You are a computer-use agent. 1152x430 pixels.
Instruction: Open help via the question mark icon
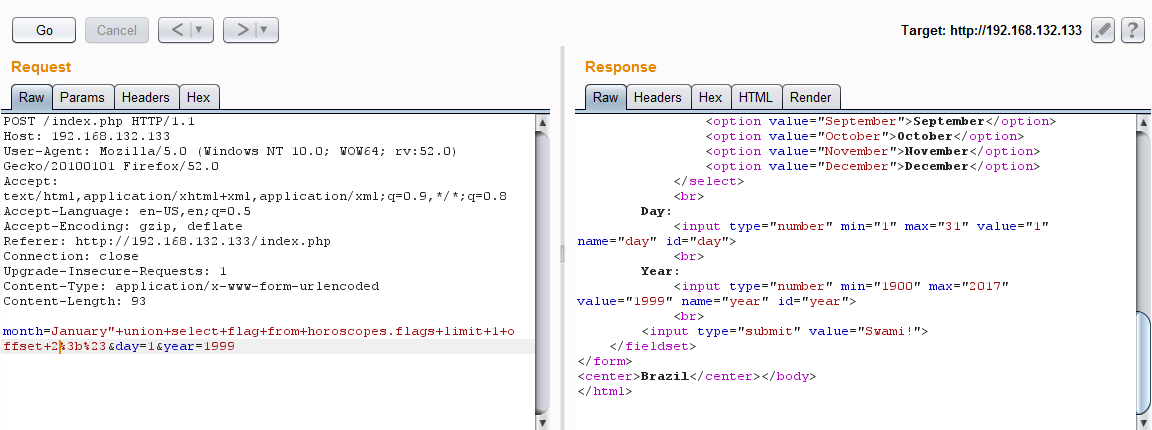point(1133,30)
